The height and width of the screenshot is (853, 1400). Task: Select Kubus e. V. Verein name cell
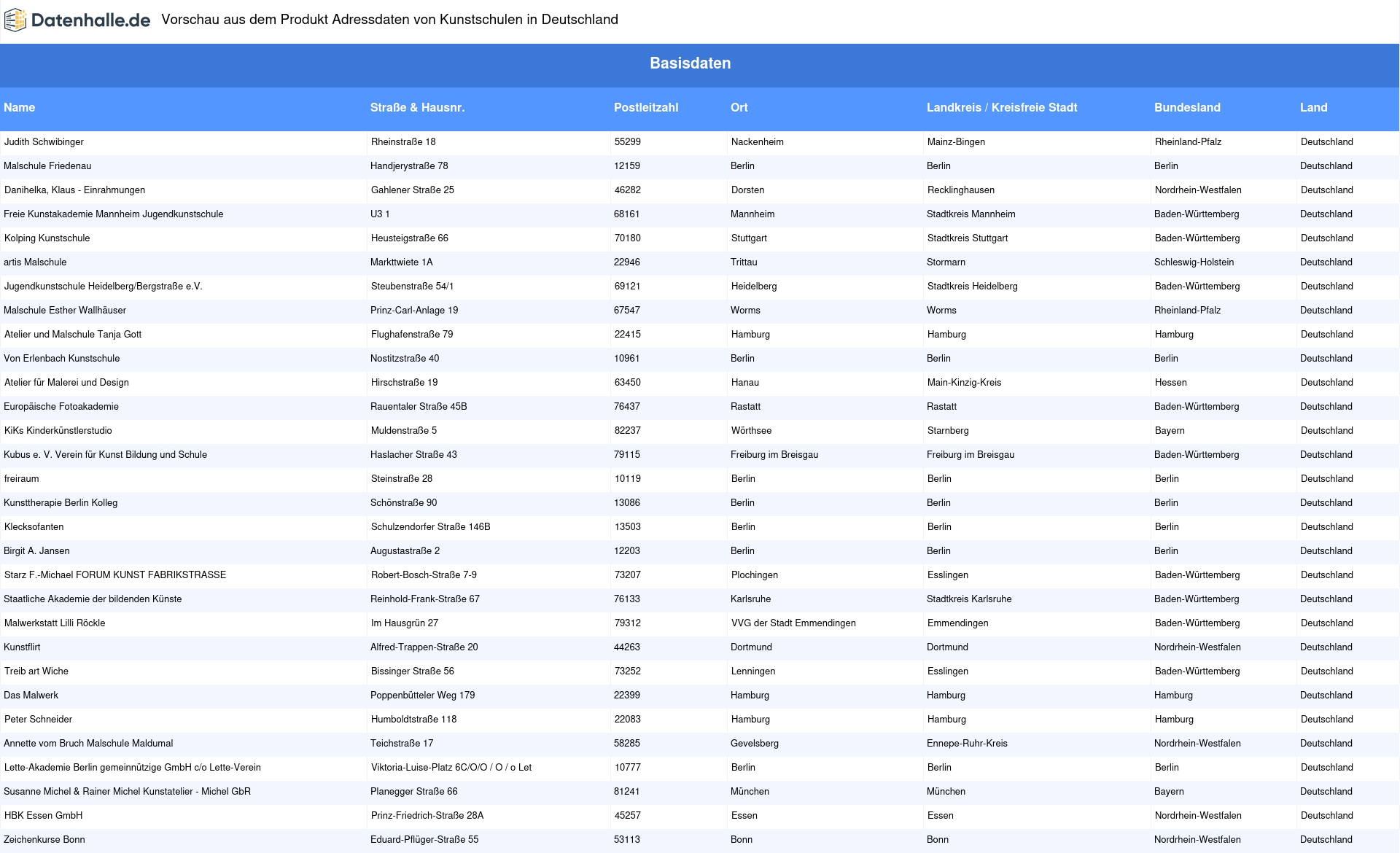click(x=106, y=455)
